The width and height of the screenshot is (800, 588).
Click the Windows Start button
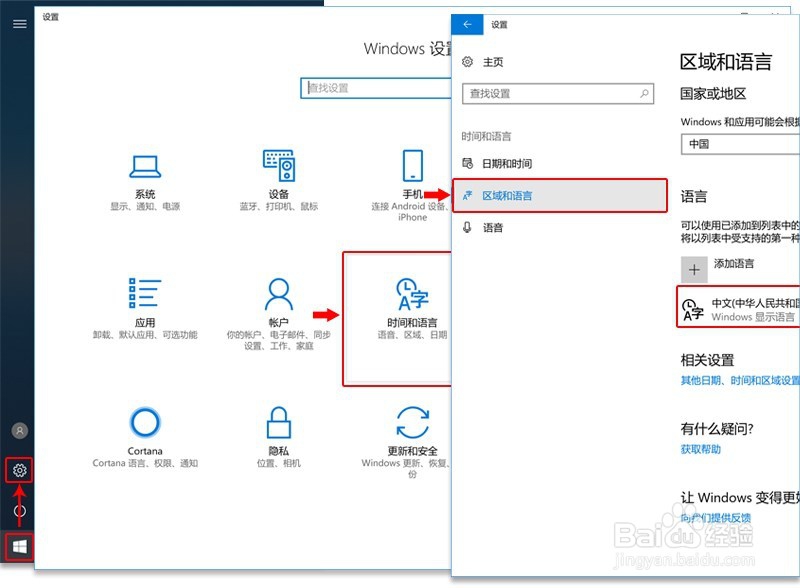pyautogui.click(x=19, y=547)
